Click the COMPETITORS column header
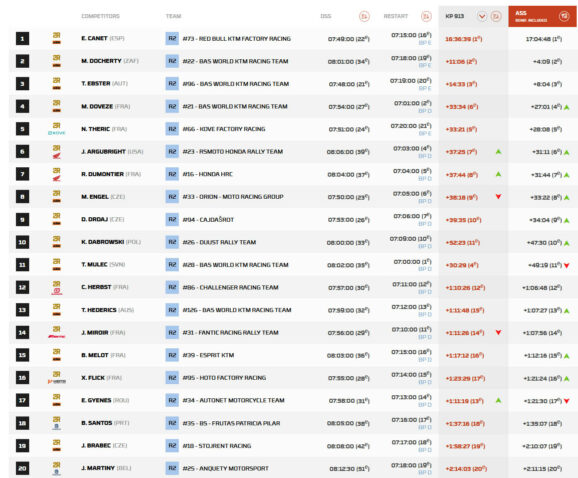 [x=100, y=16]
